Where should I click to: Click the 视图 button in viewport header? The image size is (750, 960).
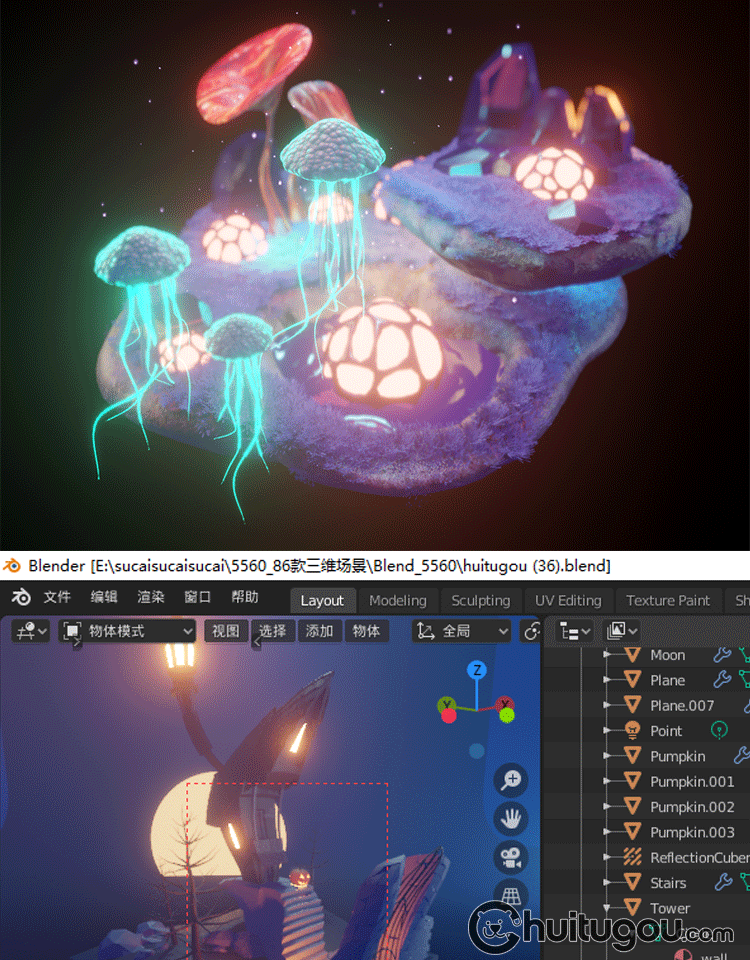[x=225, y=631]
